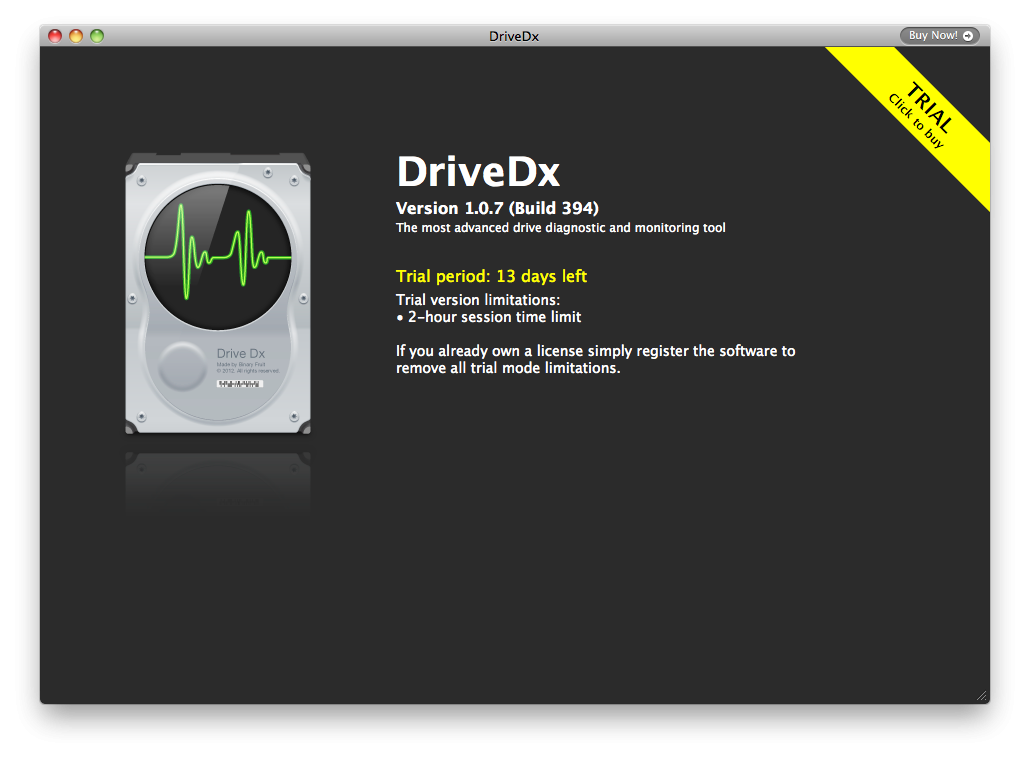Click the large DriveDx heading
1030x759 pixels.
pos(478,172)
